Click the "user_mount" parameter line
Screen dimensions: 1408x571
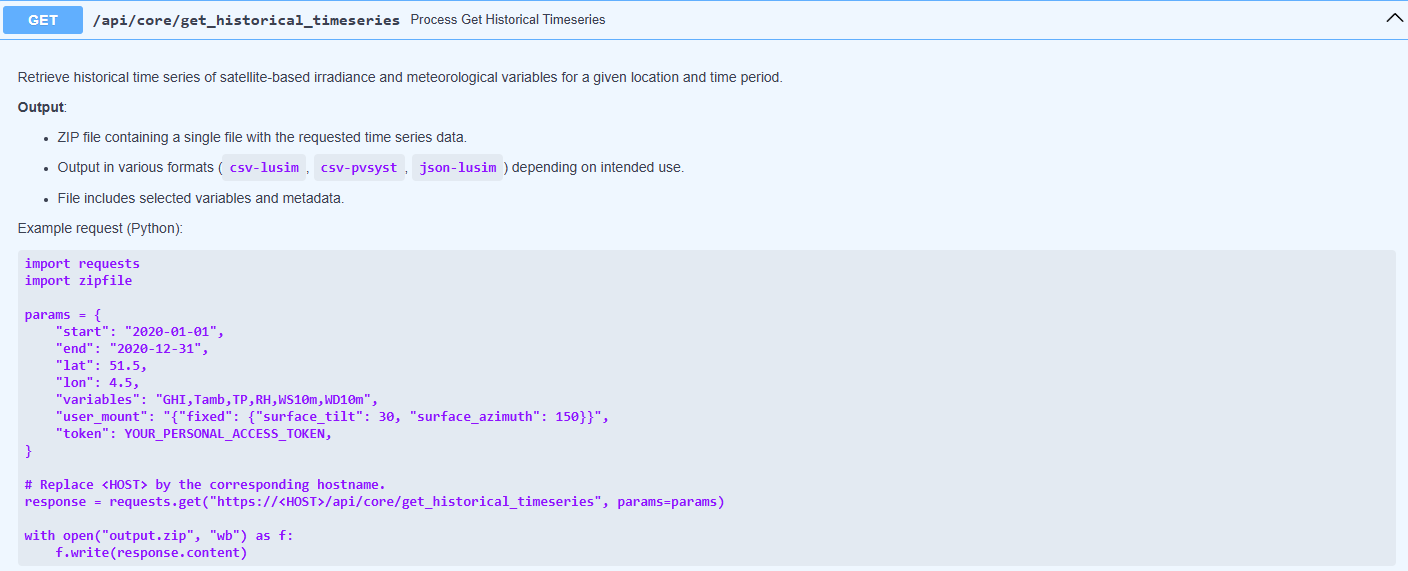coord(332,417)
